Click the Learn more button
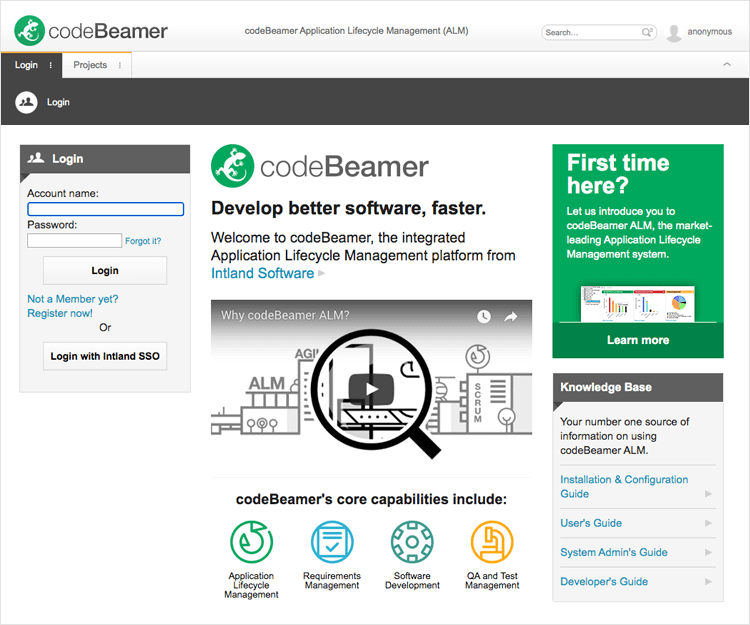 tap(638, 340)
